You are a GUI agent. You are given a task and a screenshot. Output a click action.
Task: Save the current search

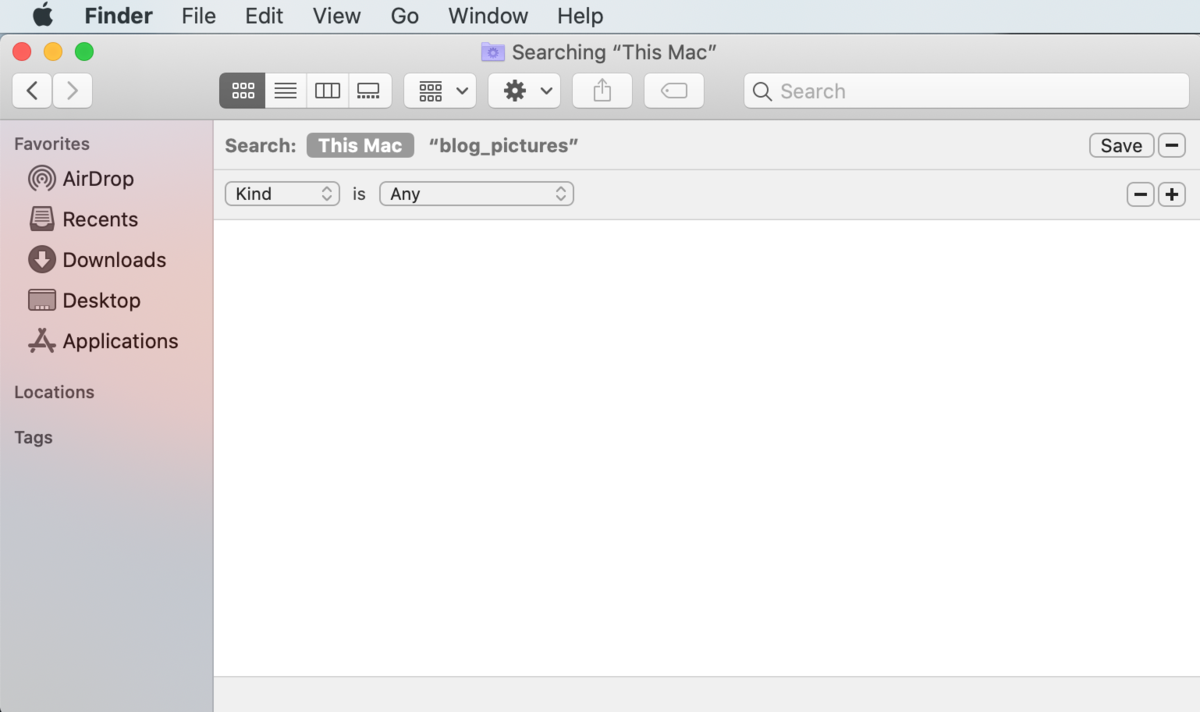(x=1121, y=146)
